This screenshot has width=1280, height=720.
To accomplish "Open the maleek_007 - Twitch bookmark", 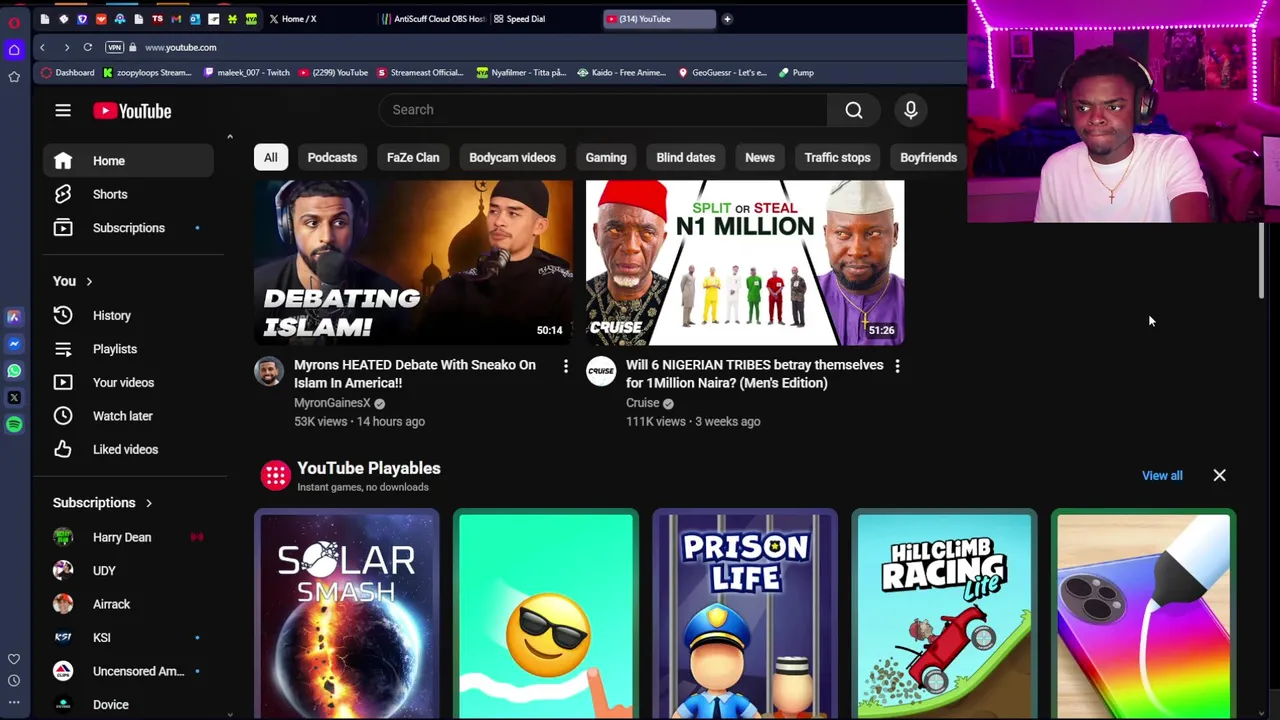I will tap(246, 73).
